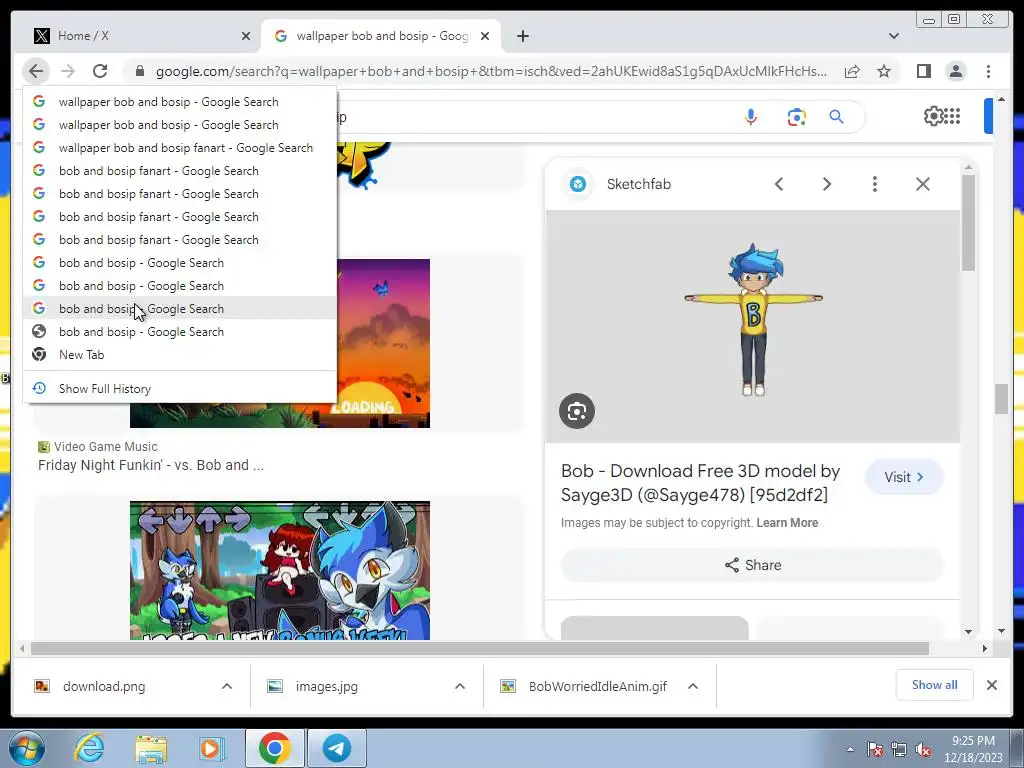Screen dimensions: 1024x768
Task: Click the Lens search button on Bob image
Action: click(577, 411)
